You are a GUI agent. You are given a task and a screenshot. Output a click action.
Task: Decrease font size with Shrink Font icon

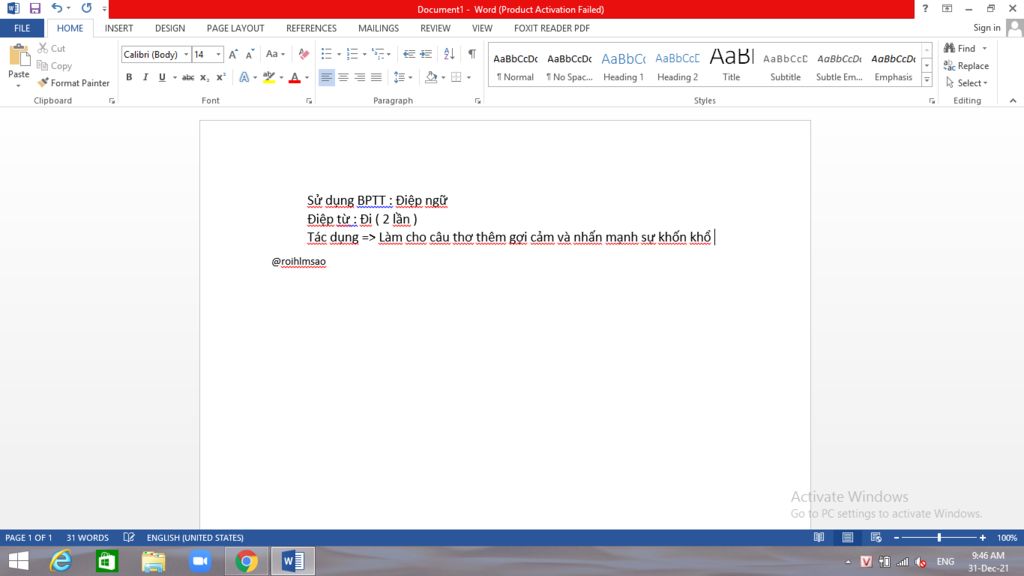(249, 54)
